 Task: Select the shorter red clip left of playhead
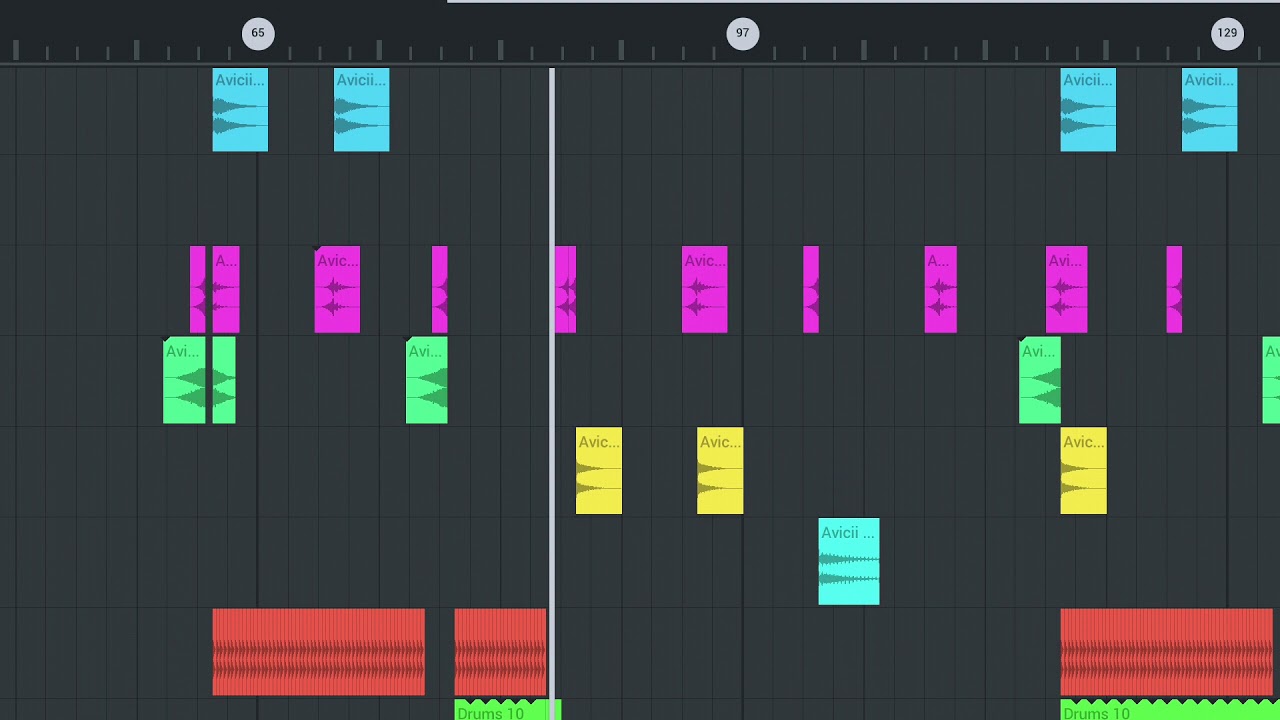point(501,652)
